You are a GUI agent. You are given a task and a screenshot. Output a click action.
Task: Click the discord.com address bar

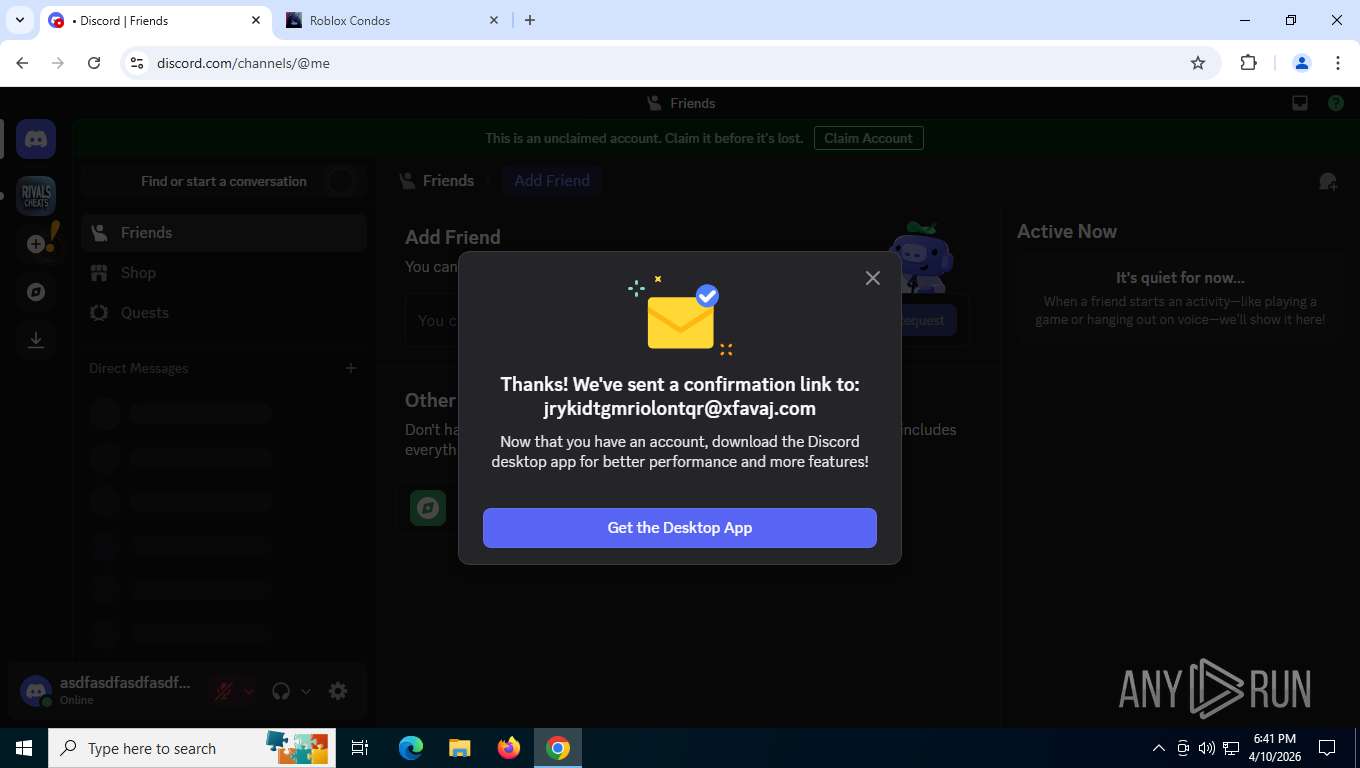pos(670,63)
